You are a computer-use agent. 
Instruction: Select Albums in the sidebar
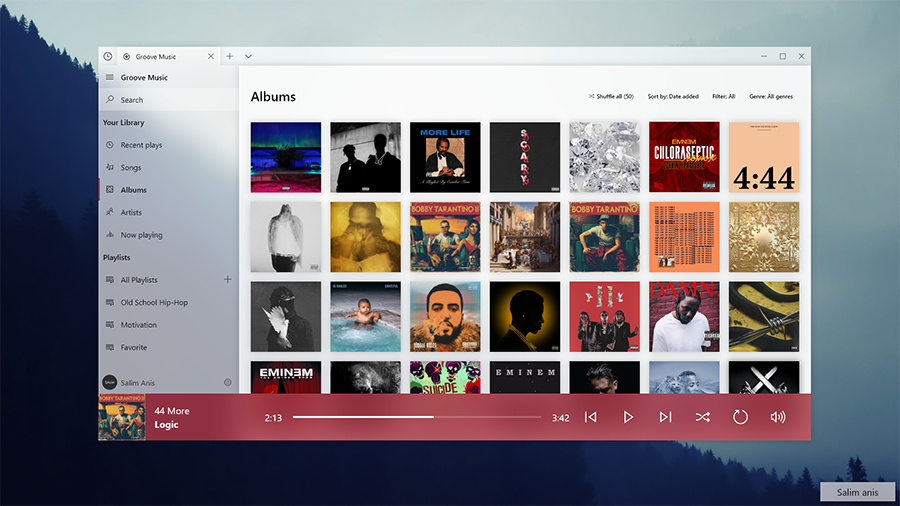click(x=169, y=190)
